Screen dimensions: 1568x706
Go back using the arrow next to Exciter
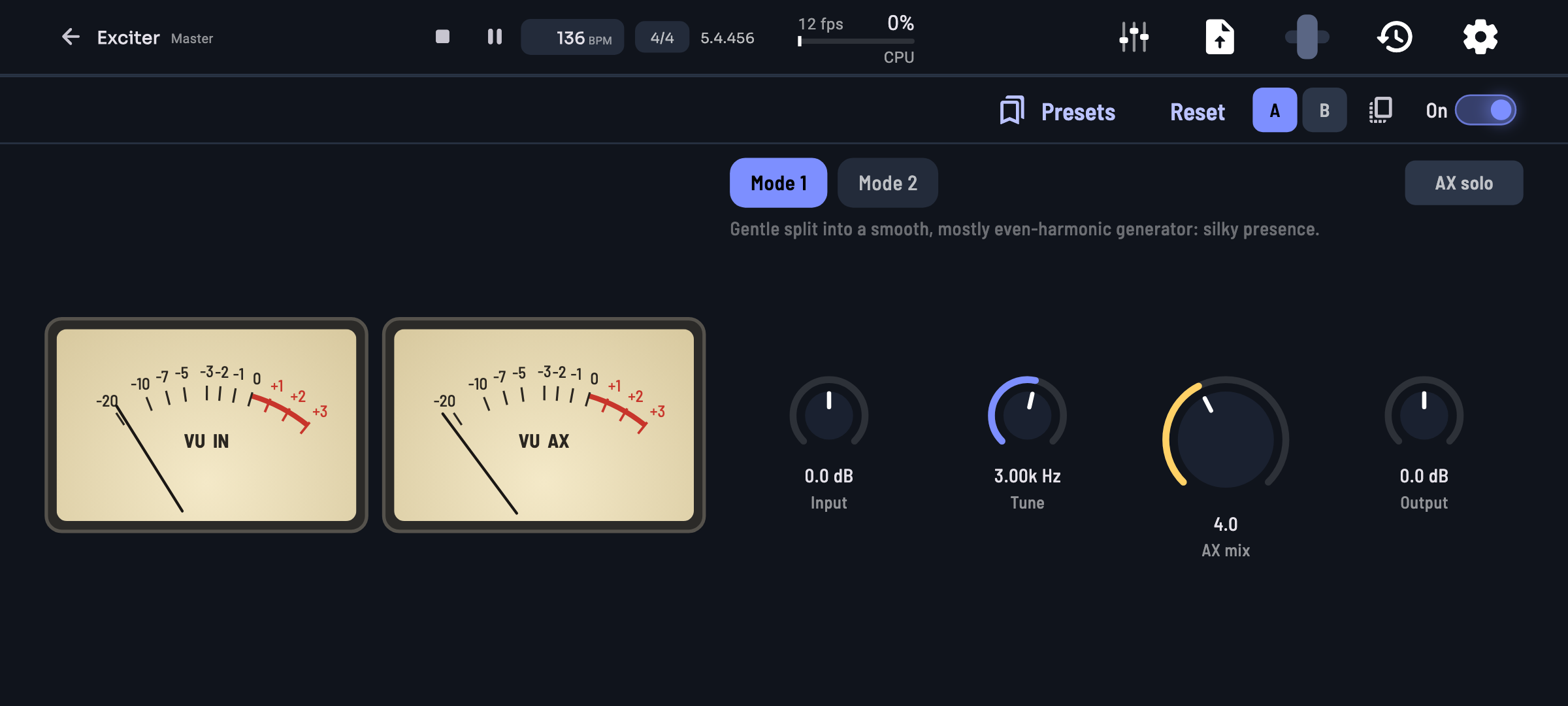point(71,37)
